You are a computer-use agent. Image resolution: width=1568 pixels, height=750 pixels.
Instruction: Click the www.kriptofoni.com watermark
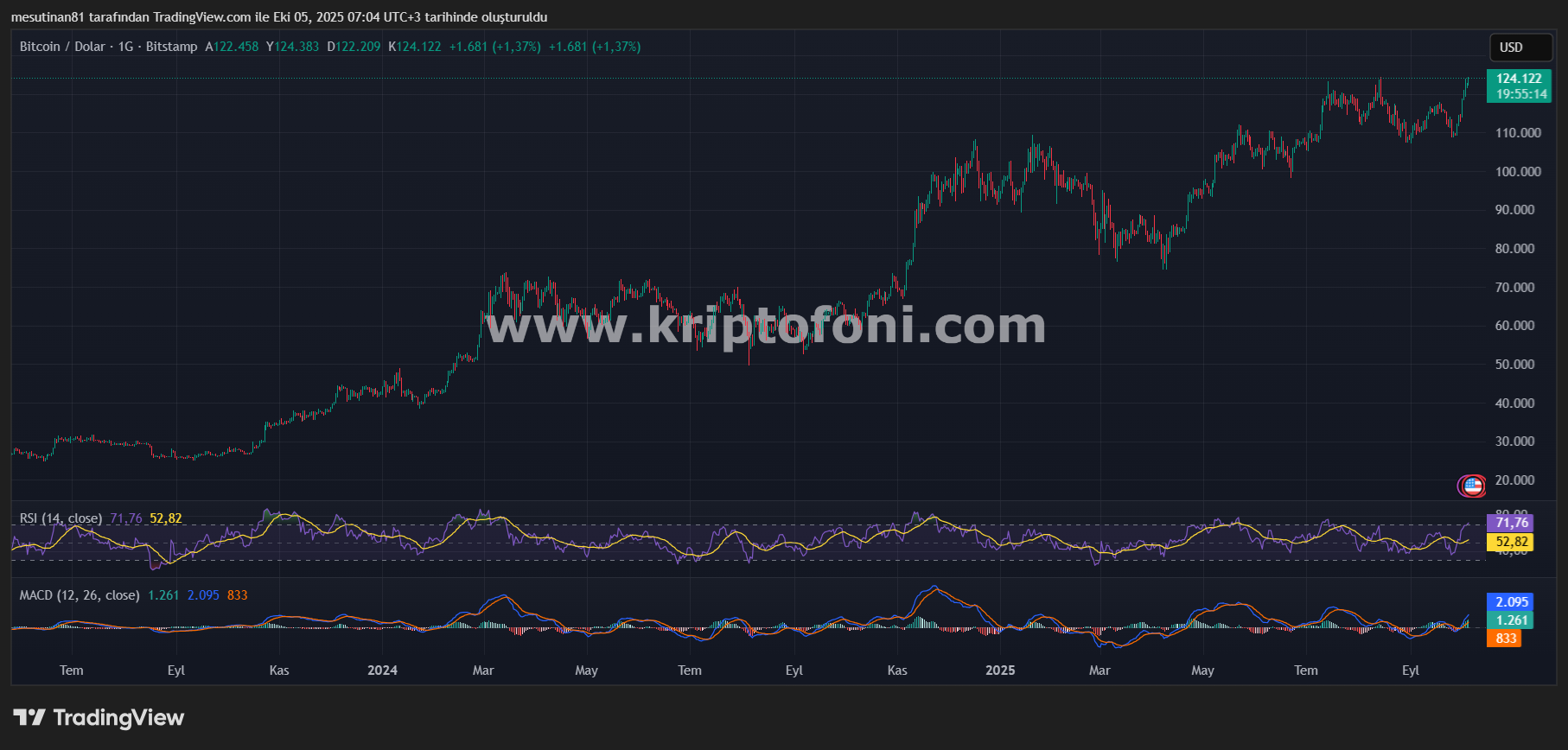tap(766, 325)
